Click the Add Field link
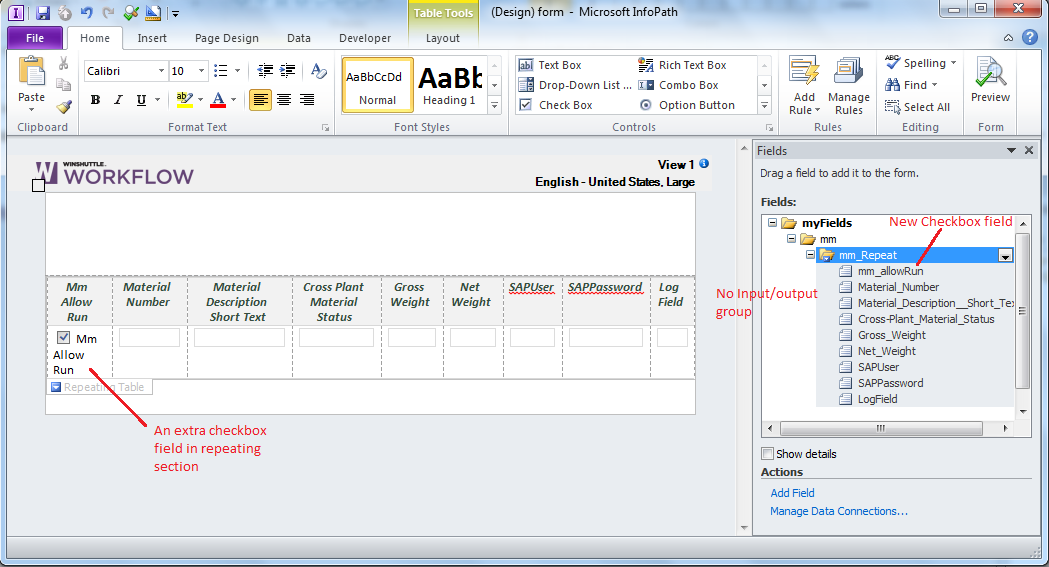The image size is (1049, 567). pos(792,493)
